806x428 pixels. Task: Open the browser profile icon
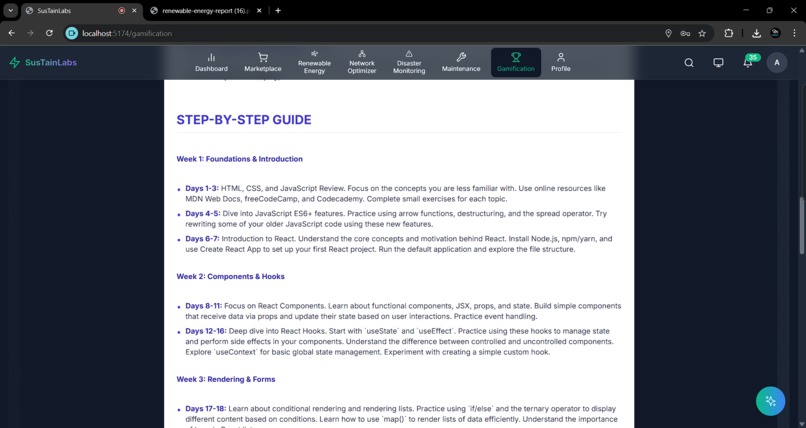click(x=776, y=33)
